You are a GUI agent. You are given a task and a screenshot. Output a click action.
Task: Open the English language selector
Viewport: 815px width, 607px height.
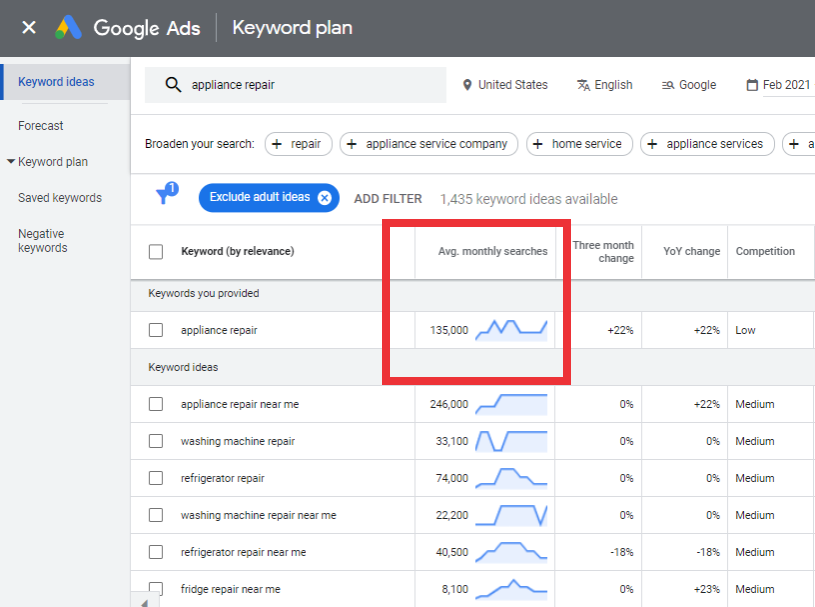pyautogui.click(x=605, y=85)
